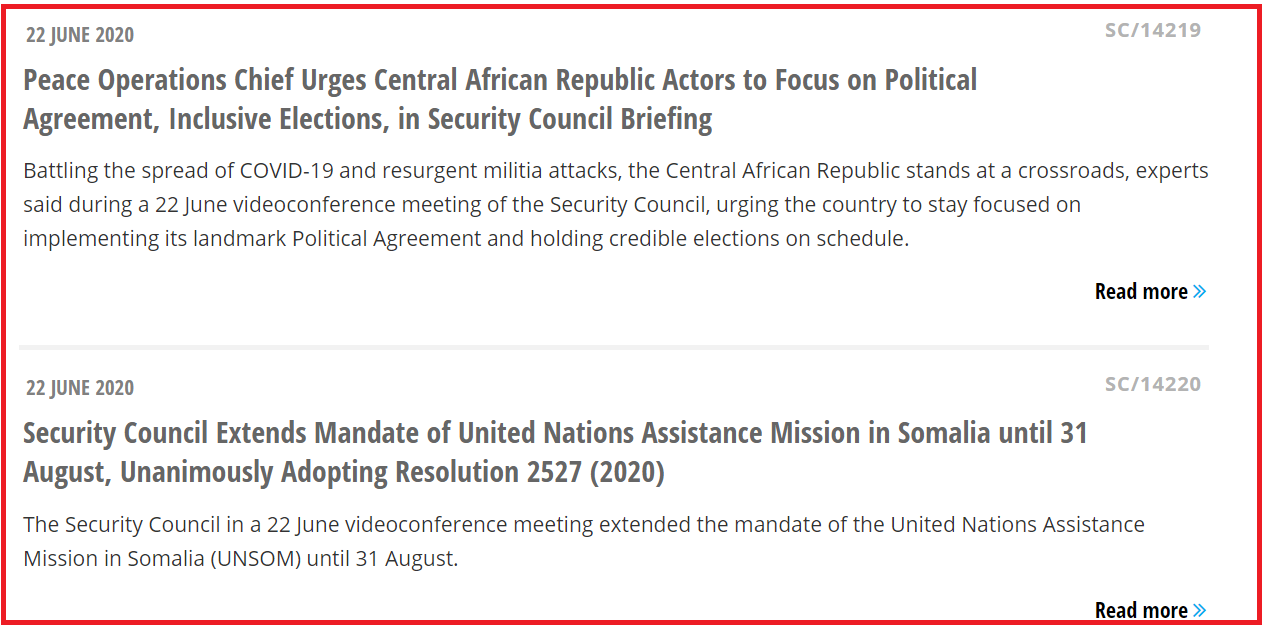Image resolution: width=1264 pixels, height=626 pixels.
Task: Select the SC/14219 document reference
Action: (1153, 30)
